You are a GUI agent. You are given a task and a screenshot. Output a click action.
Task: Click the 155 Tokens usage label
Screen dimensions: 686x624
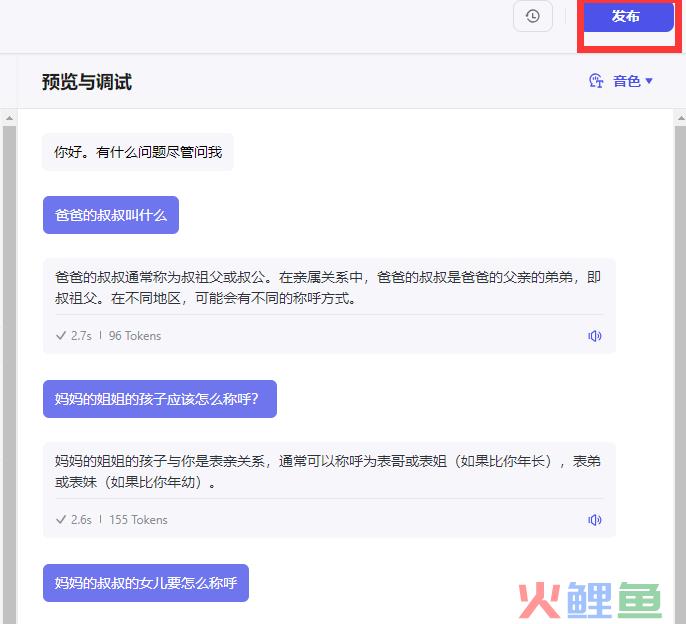pyautogui.click(x=138, y=520)
